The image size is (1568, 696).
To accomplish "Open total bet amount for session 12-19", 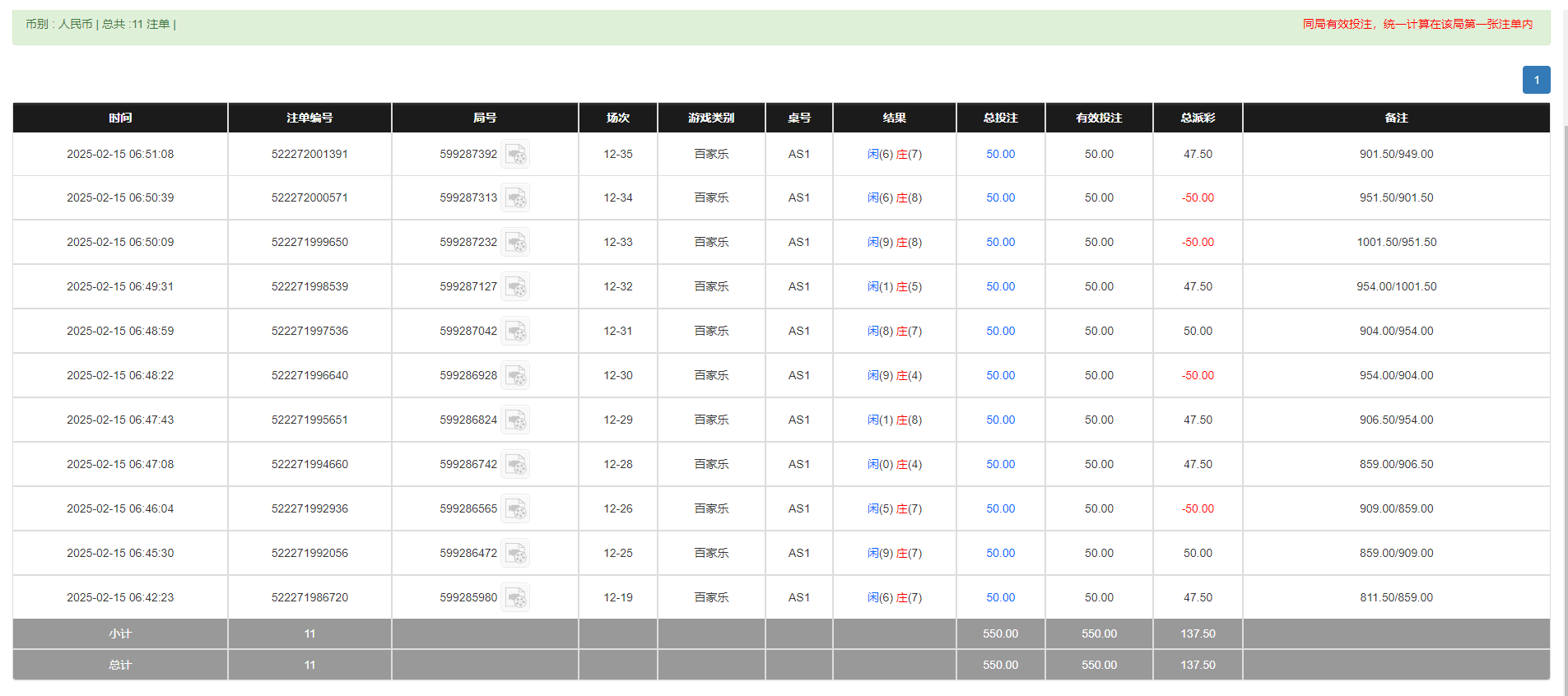I will [x=1000, y=598].
